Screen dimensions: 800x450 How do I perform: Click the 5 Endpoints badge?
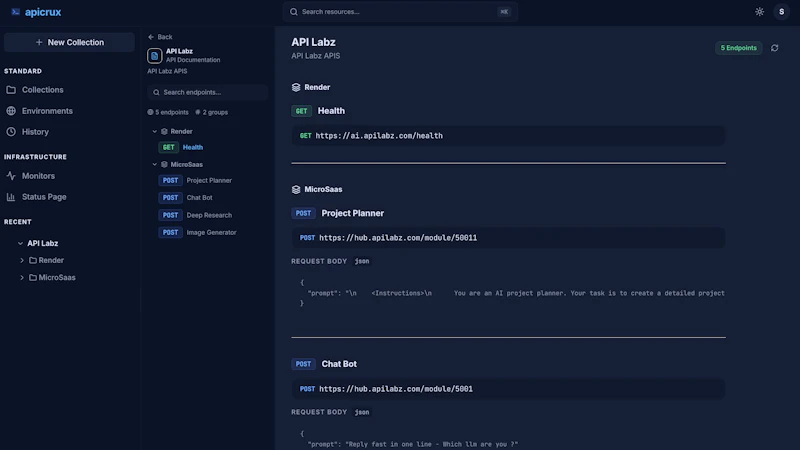738,48
